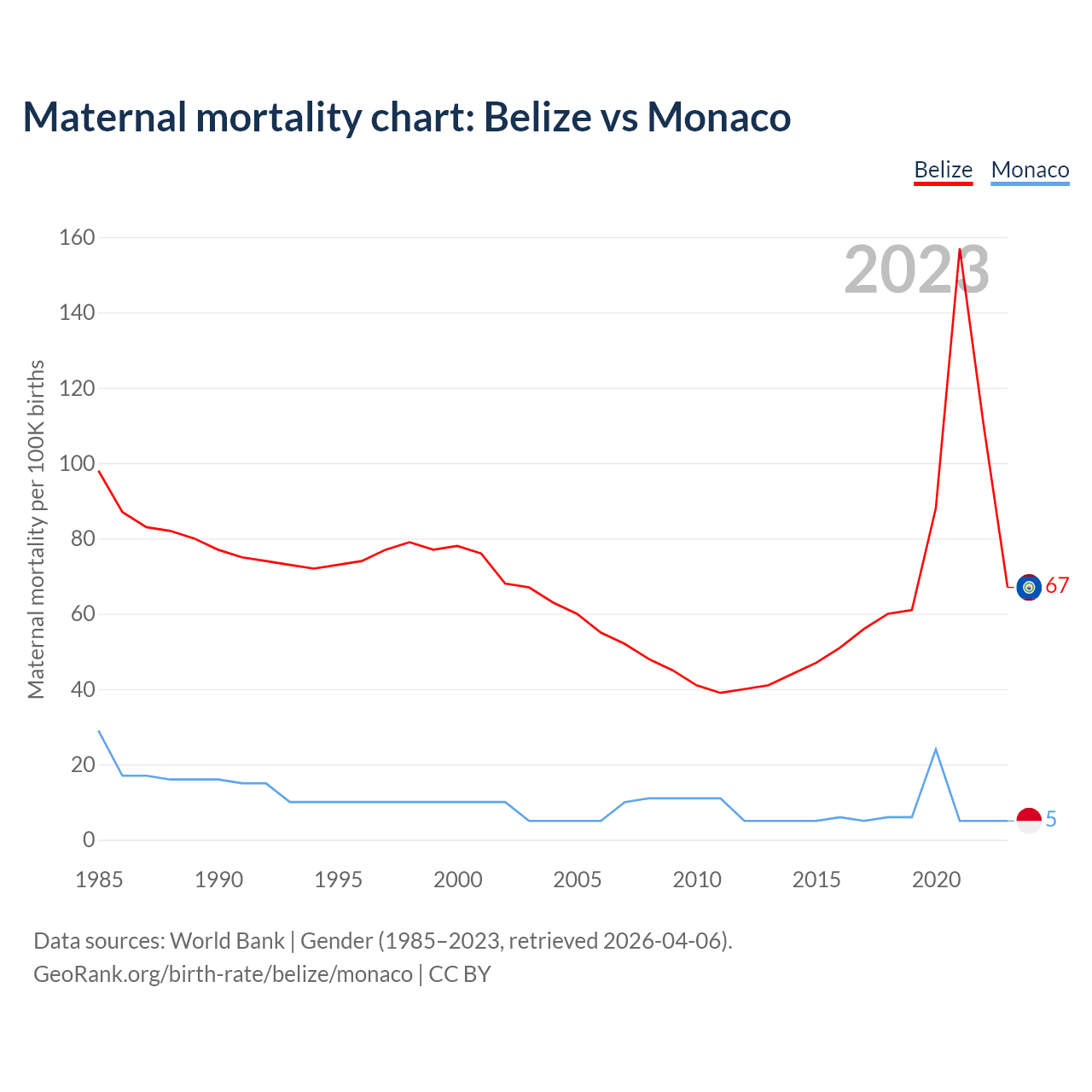Open the GeoRank.org source link text
The width and height of the screenshot is (1092, 1092).
223,974
